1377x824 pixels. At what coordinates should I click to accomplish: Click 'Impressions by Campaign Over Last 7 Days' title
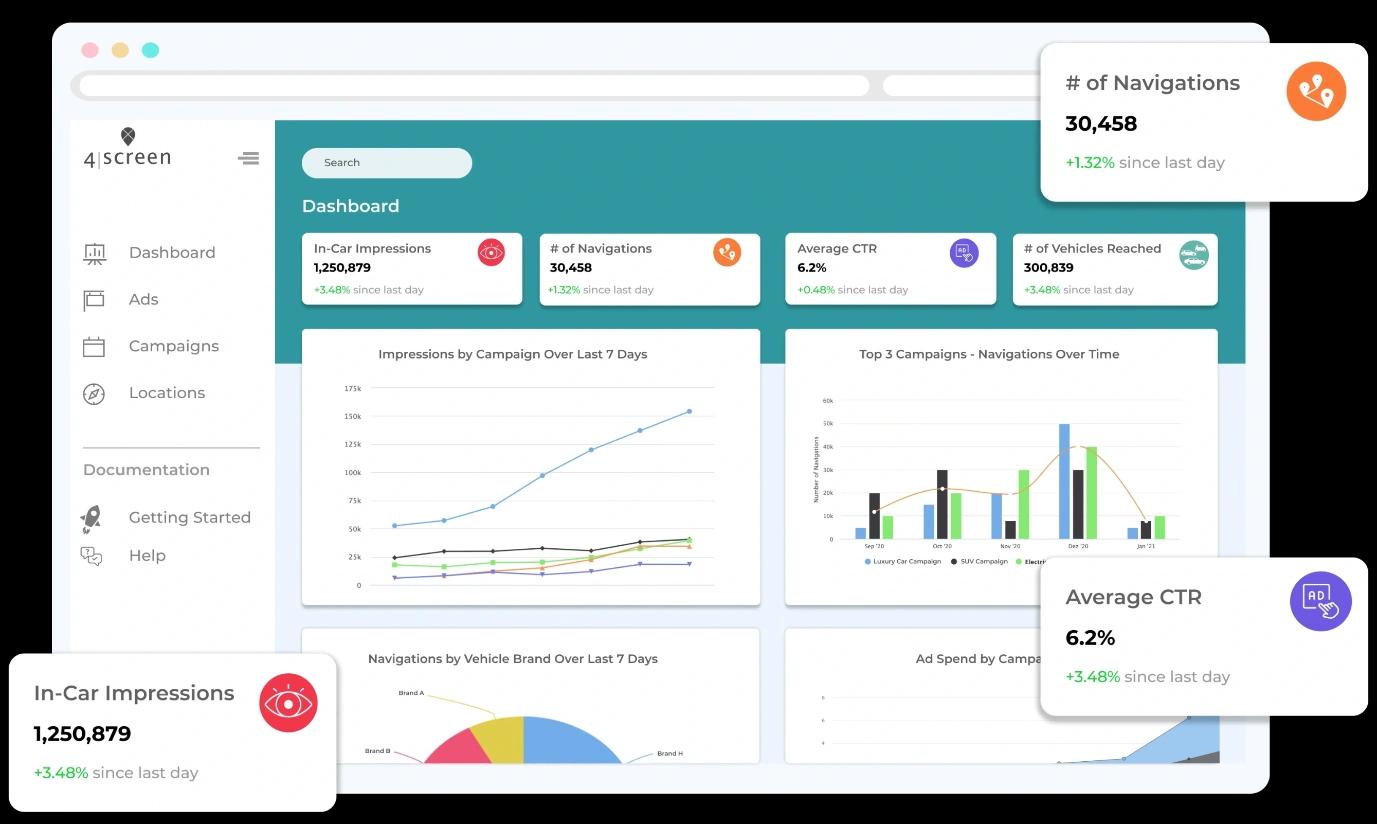pyautogui.click(x=513, y=354)
